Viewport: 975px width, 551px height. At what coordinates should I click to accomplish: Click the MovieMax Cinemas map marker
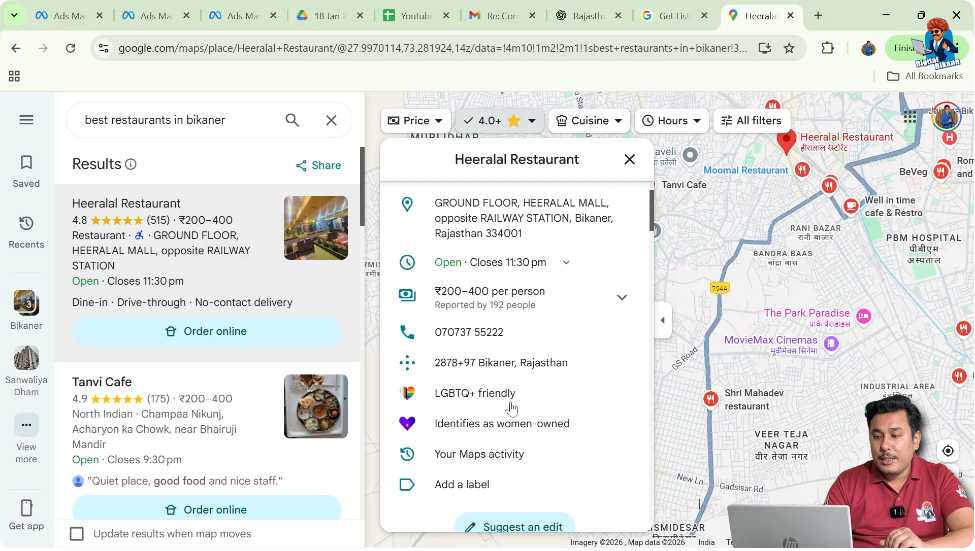831,343
